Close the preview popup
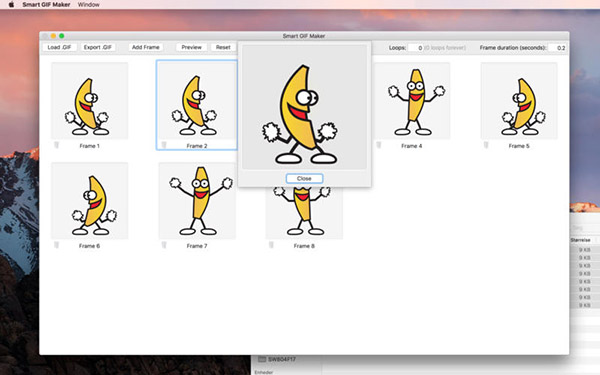The width and height of the screenshot is (600, 375). [304, 178]
